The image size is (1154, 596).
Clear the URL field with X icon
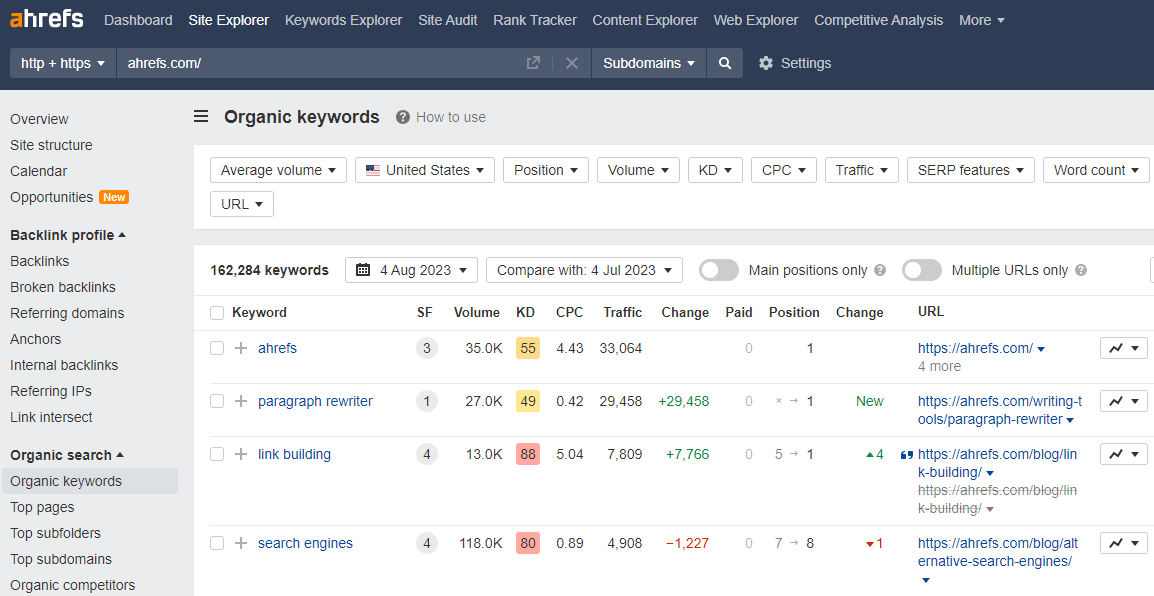pyautogui.click(x=572, y=63)
